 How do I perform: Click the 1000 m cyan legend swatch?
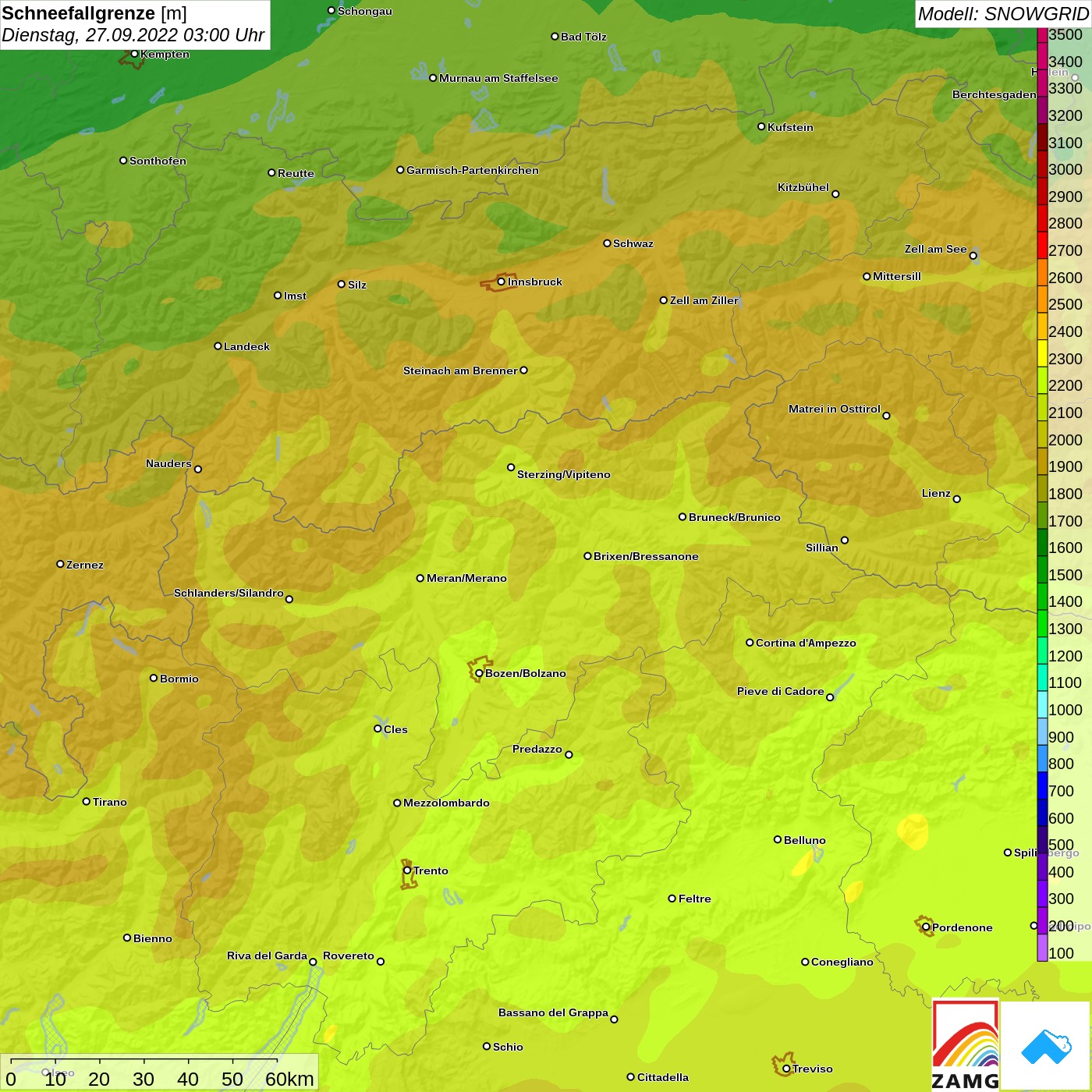(1042, 704)
